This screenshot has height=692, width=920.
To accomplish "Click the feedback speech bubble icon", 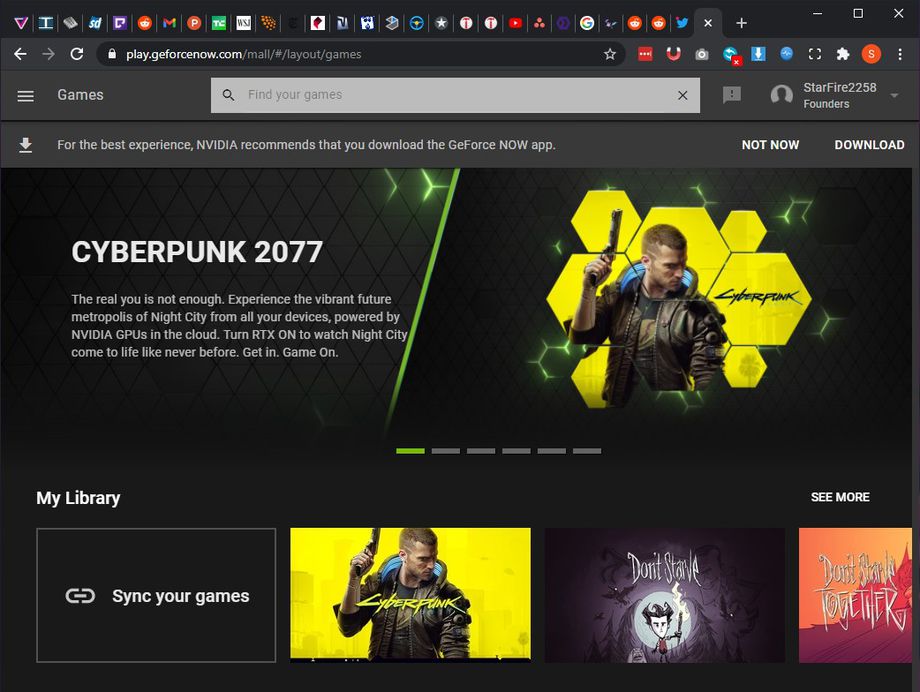I will (732, 95).
